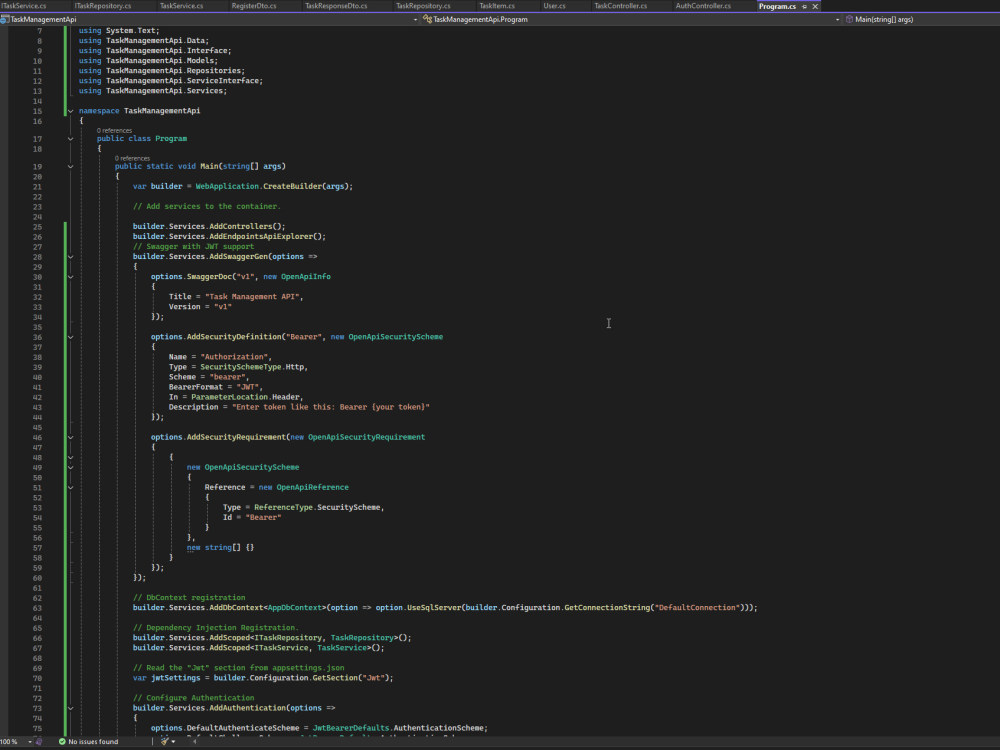Click the "Authorization" string on line 38

[x=234, y=357]
